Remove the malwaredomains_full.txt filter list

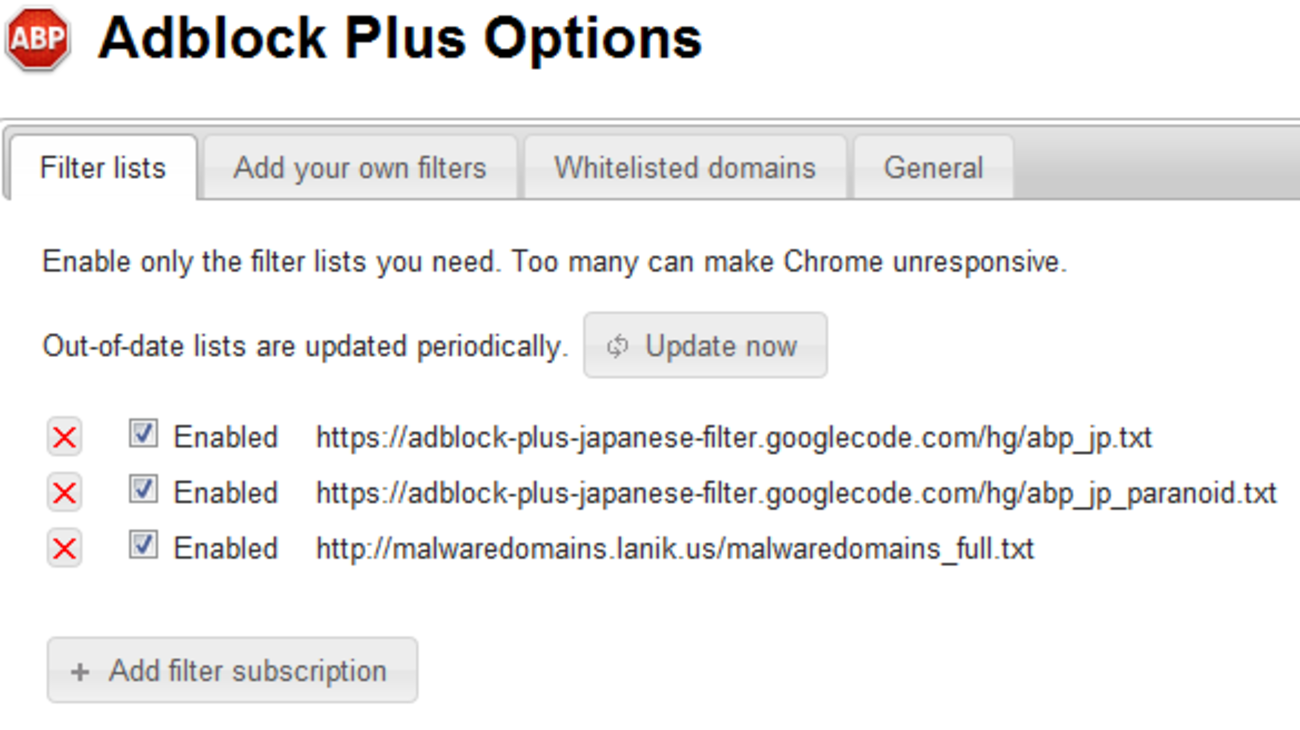pos(65,549)
